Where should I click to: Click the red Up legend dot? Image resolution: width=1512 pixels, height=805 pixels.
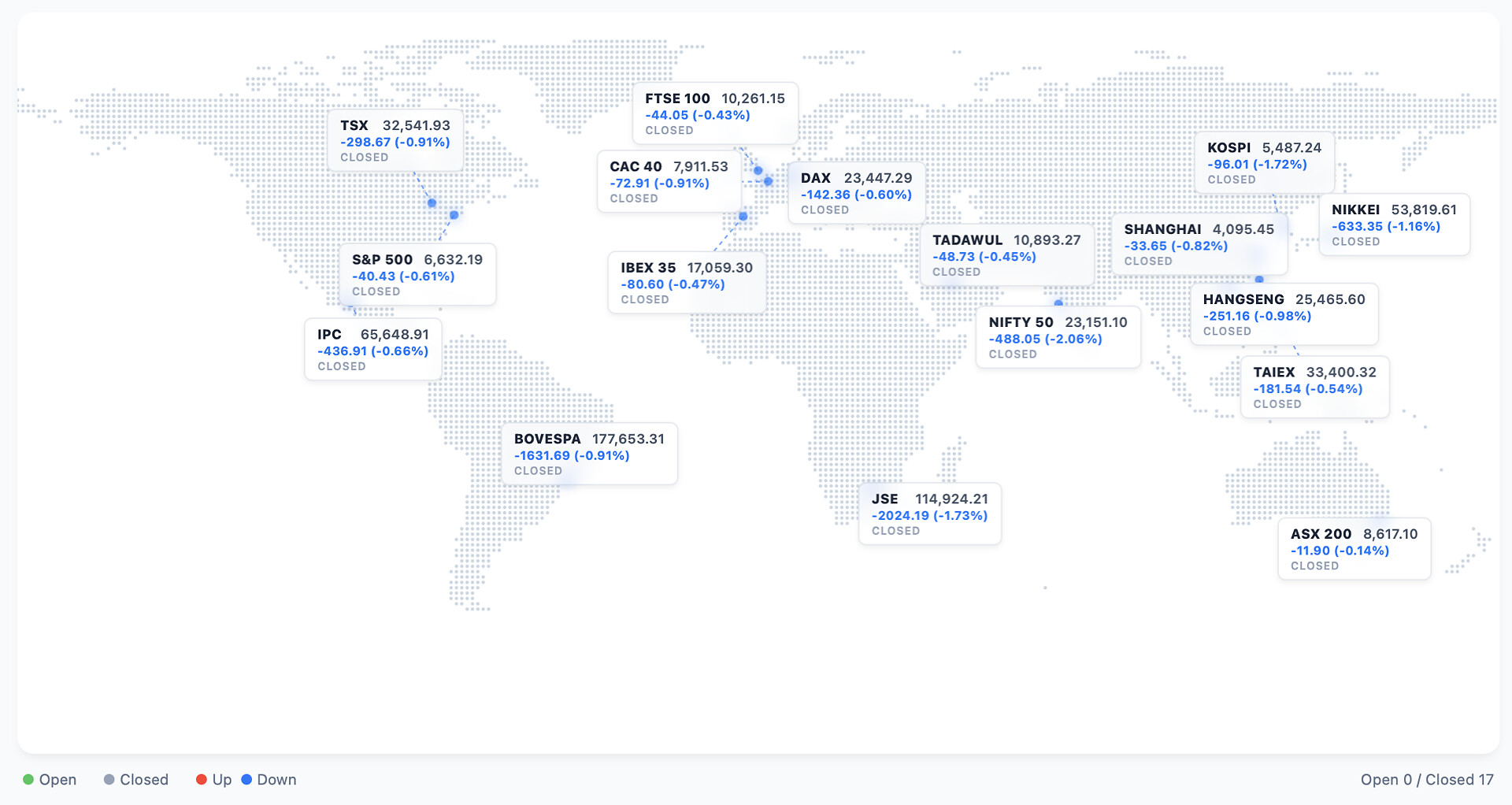click(x=202, y=780)
